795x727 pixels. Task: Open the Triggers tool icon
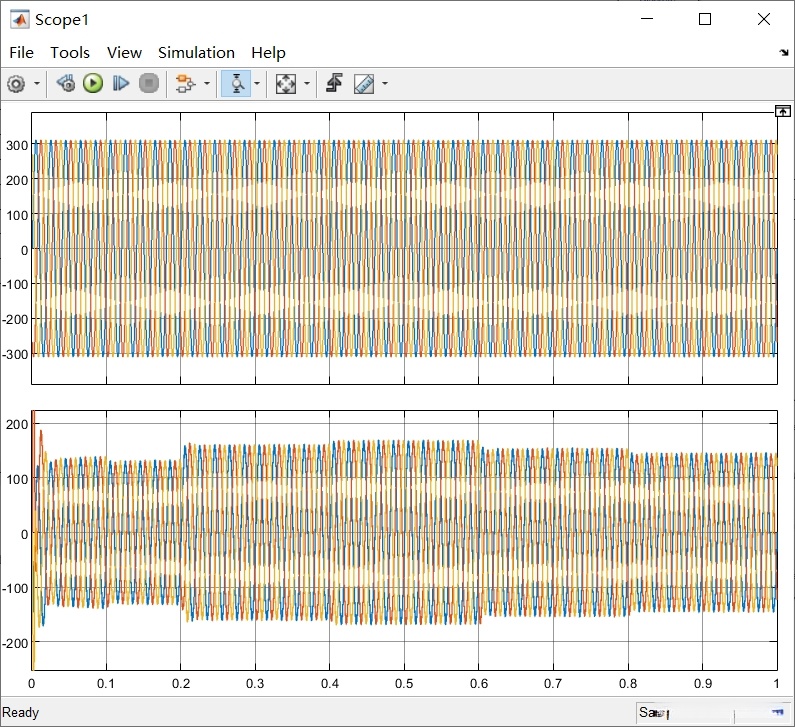coord(335,84)
